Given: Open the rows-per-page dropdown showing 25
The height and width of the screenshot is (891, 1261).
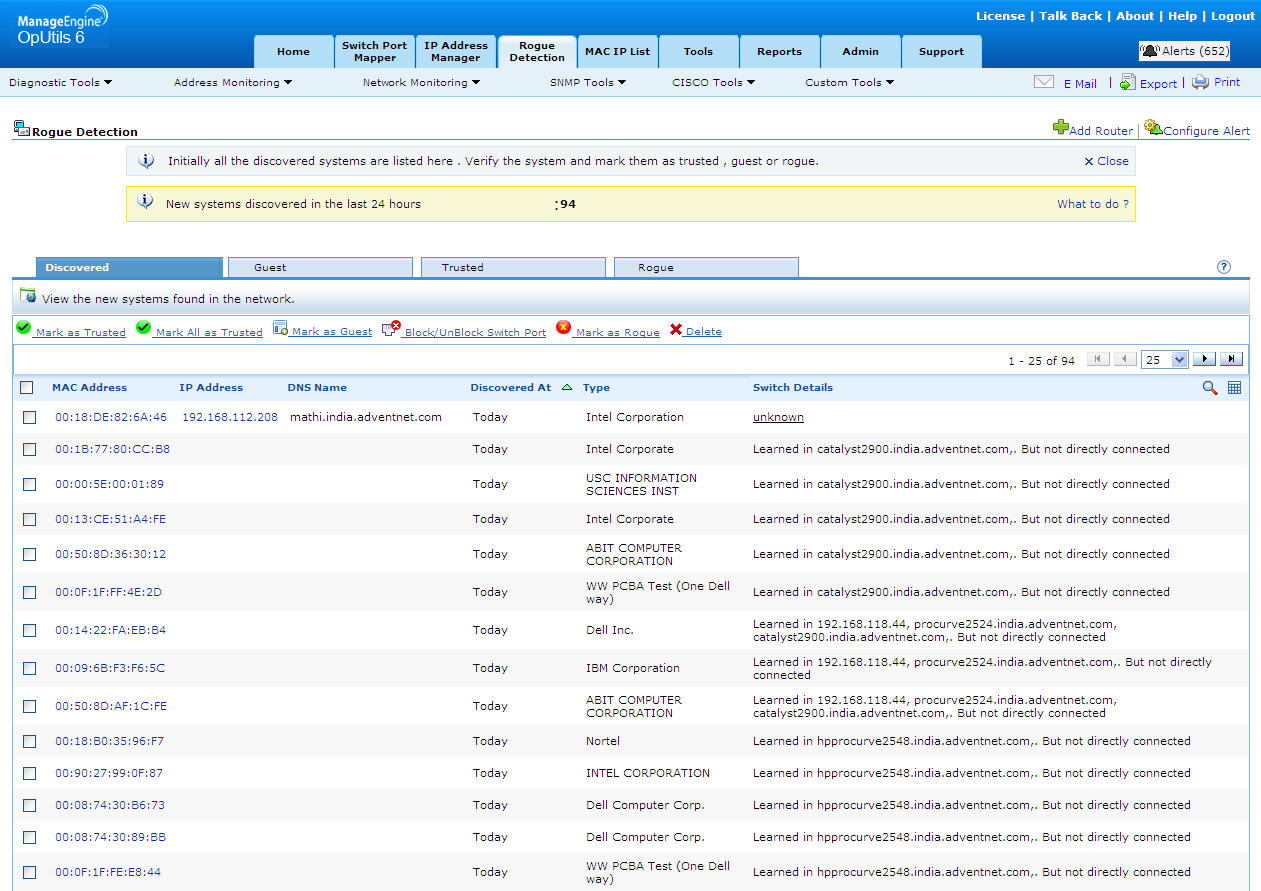Looking at the screenshot, I should (1165, 360).
